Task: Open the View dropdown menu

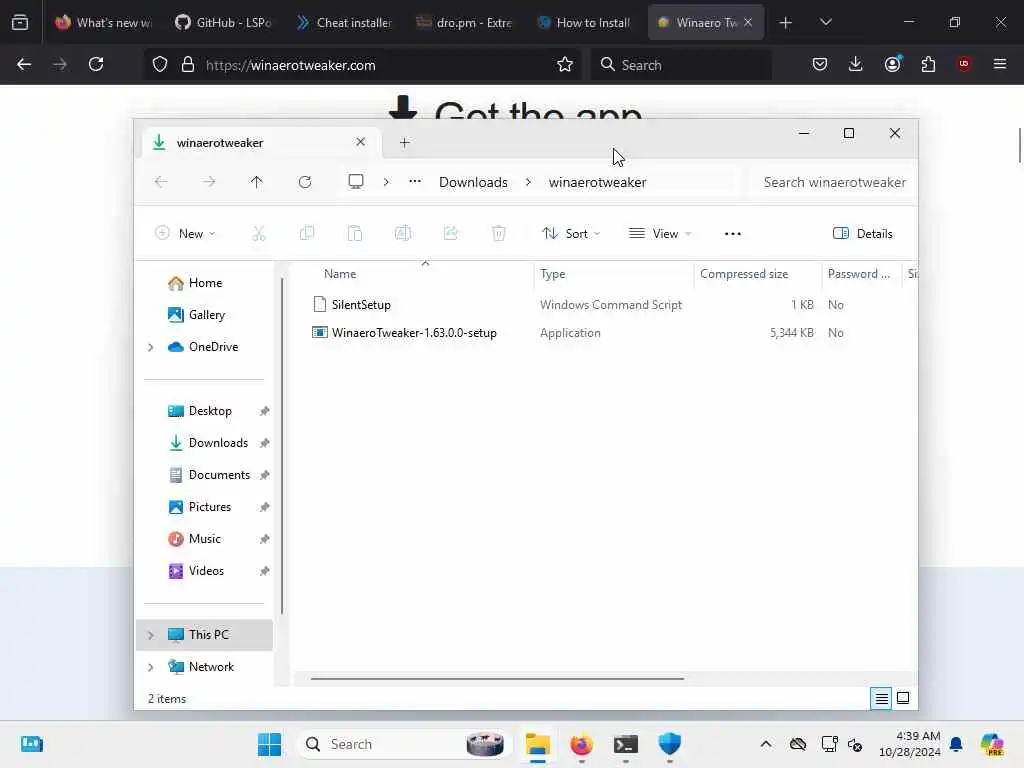Action: click(x=660, y=234)
